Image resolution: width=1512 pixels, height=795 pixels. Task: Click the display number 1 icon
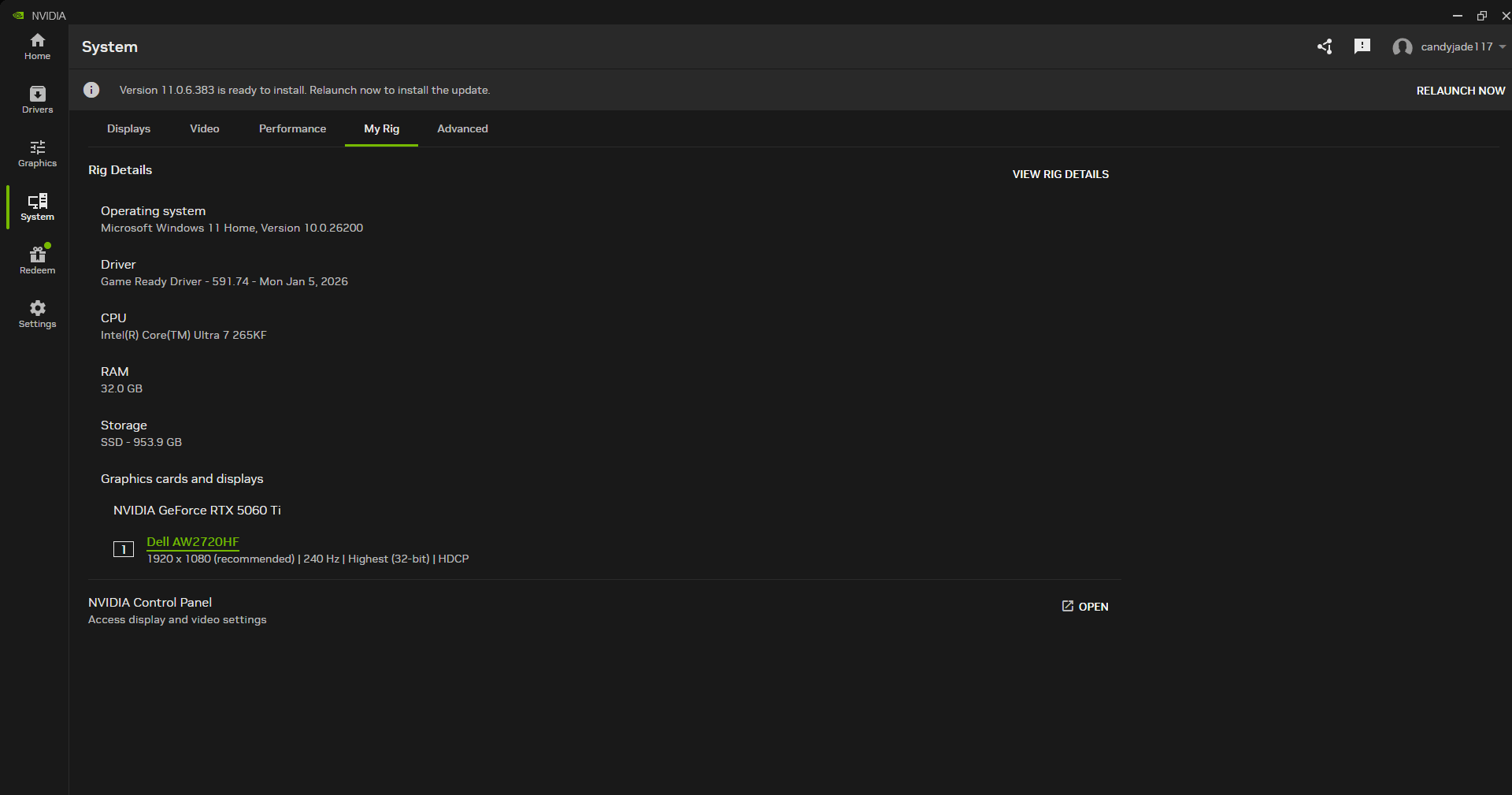coord(124,549)
